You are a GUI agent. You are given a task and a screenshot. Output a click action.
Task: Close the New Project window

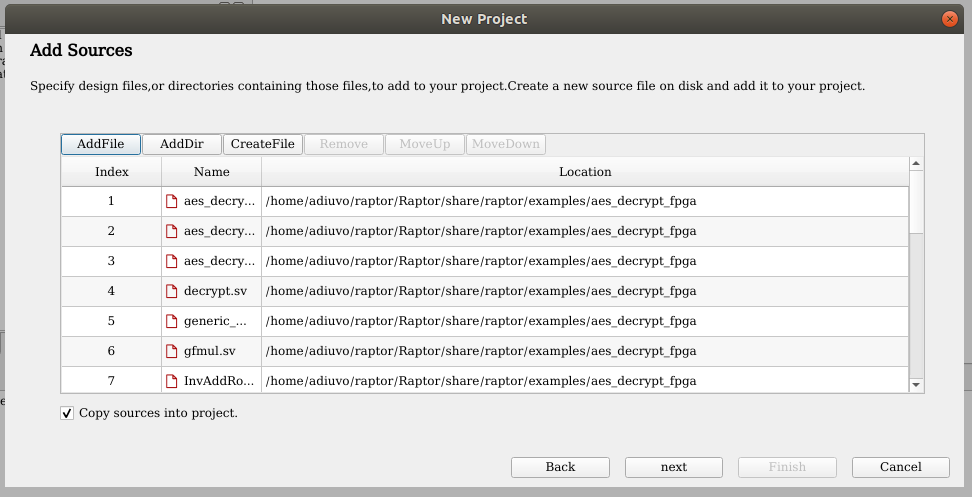950,19
